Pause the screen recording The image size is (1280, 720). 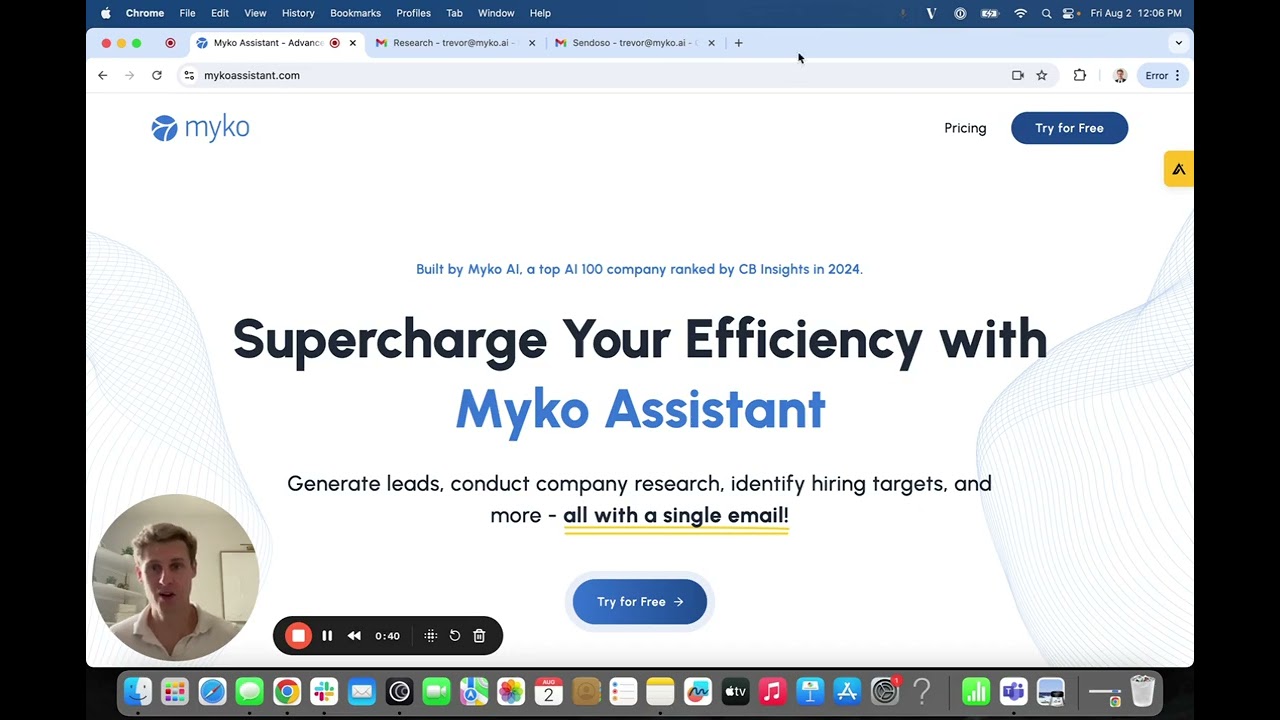point(327,636)
